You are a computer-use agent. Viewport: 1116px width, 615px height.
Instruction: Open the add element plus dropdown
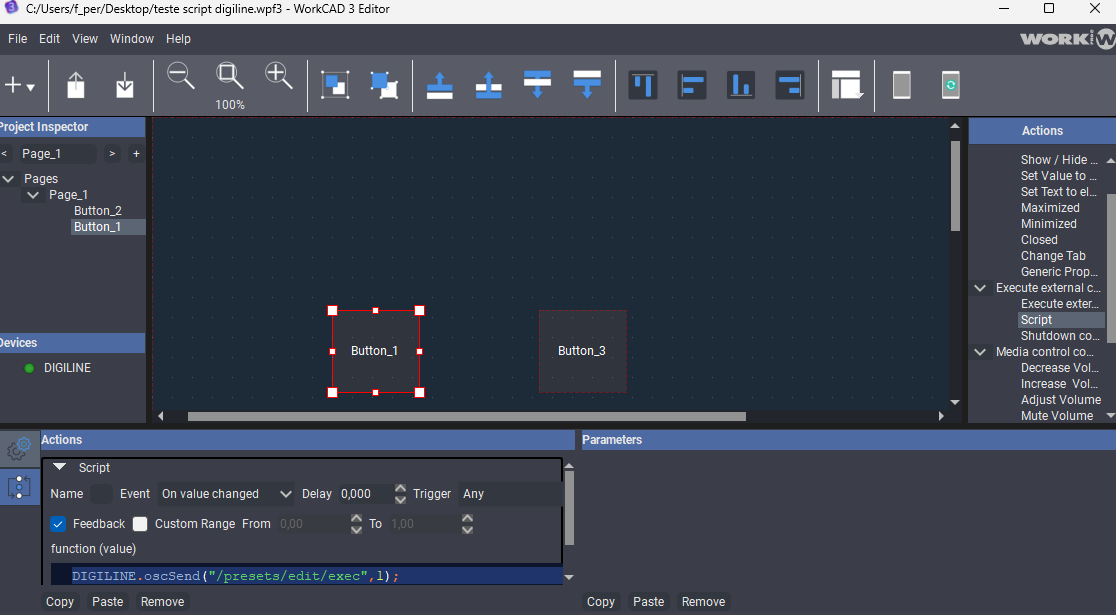(19, 86)
